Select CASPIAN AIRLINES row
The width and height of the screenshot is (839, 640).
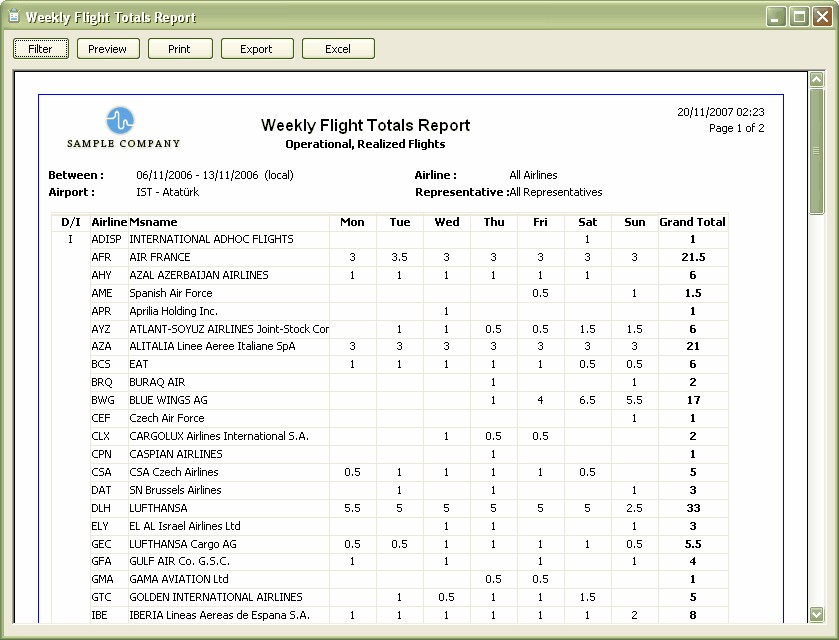click(x=176, y=454)
